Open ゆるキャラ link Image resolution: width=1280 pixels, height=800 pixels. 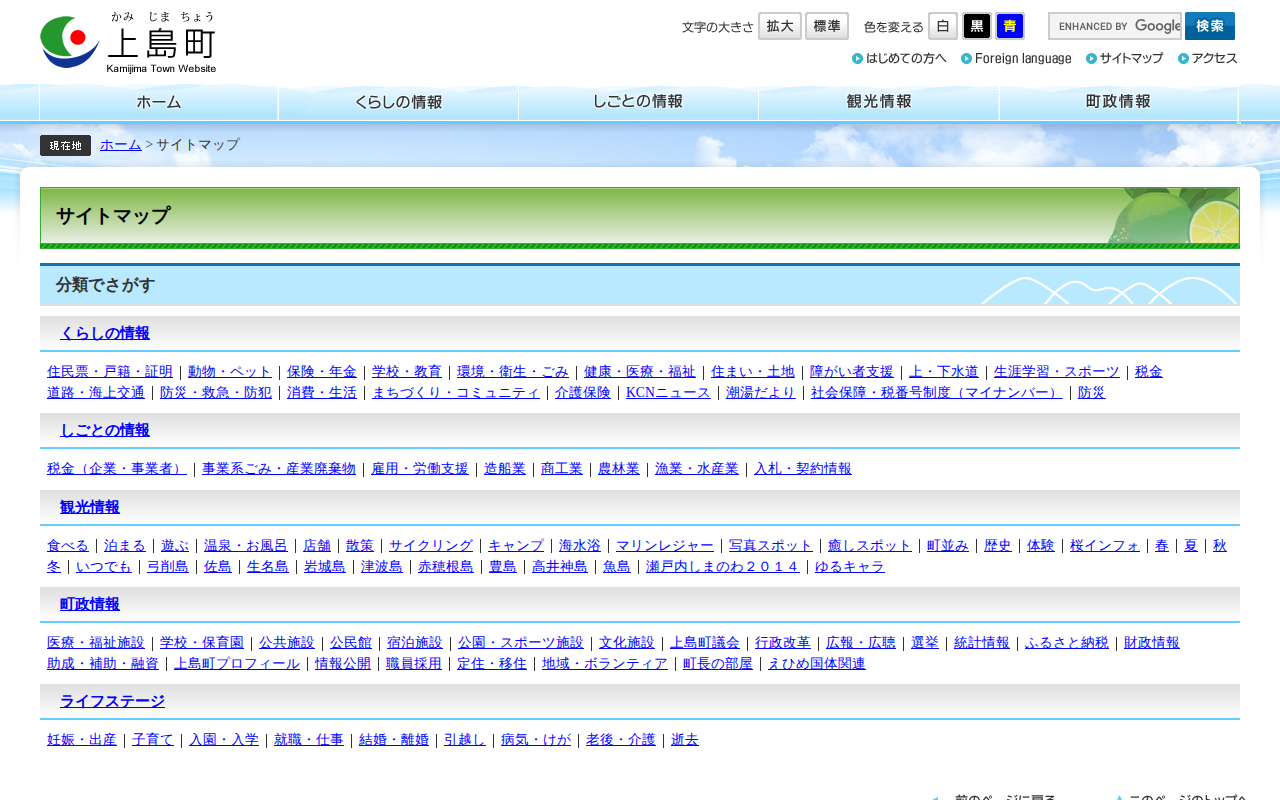[x=850, y=567]
